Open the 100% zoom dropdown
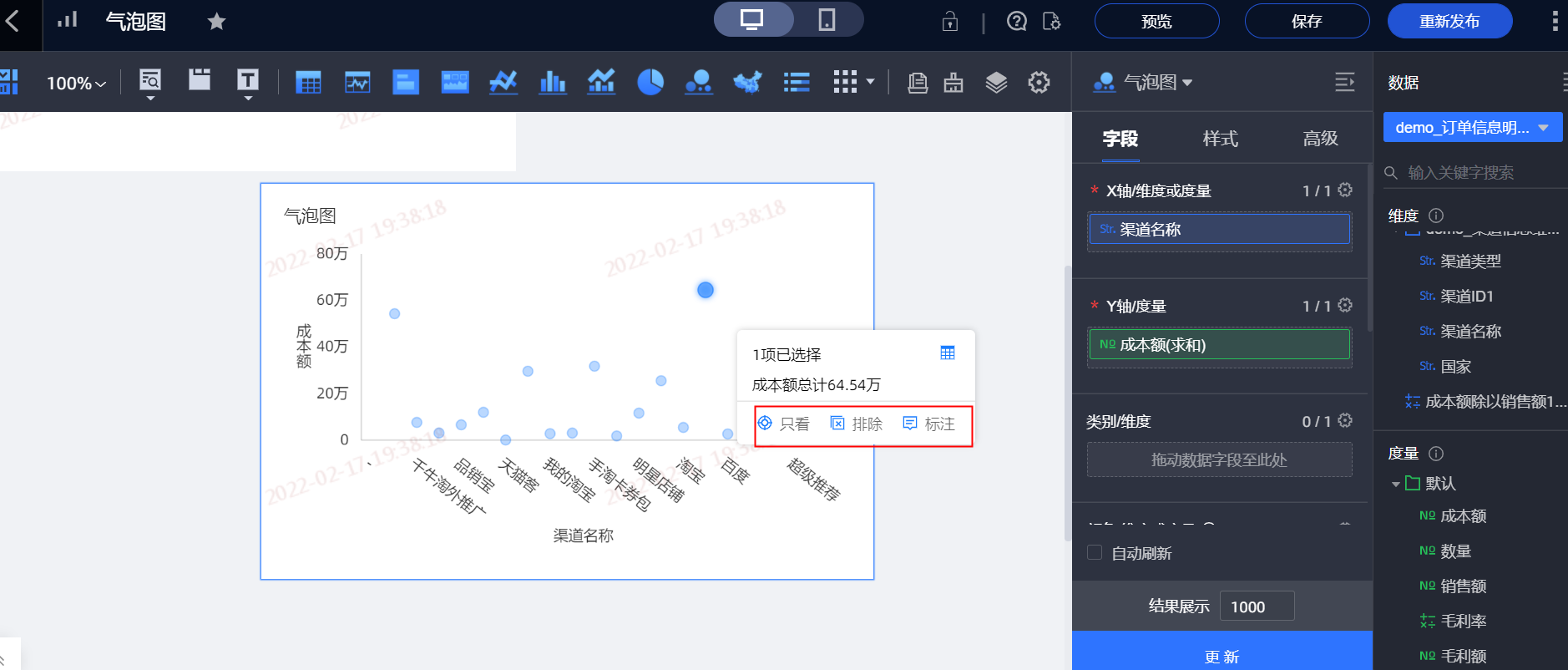 (76, 83)
